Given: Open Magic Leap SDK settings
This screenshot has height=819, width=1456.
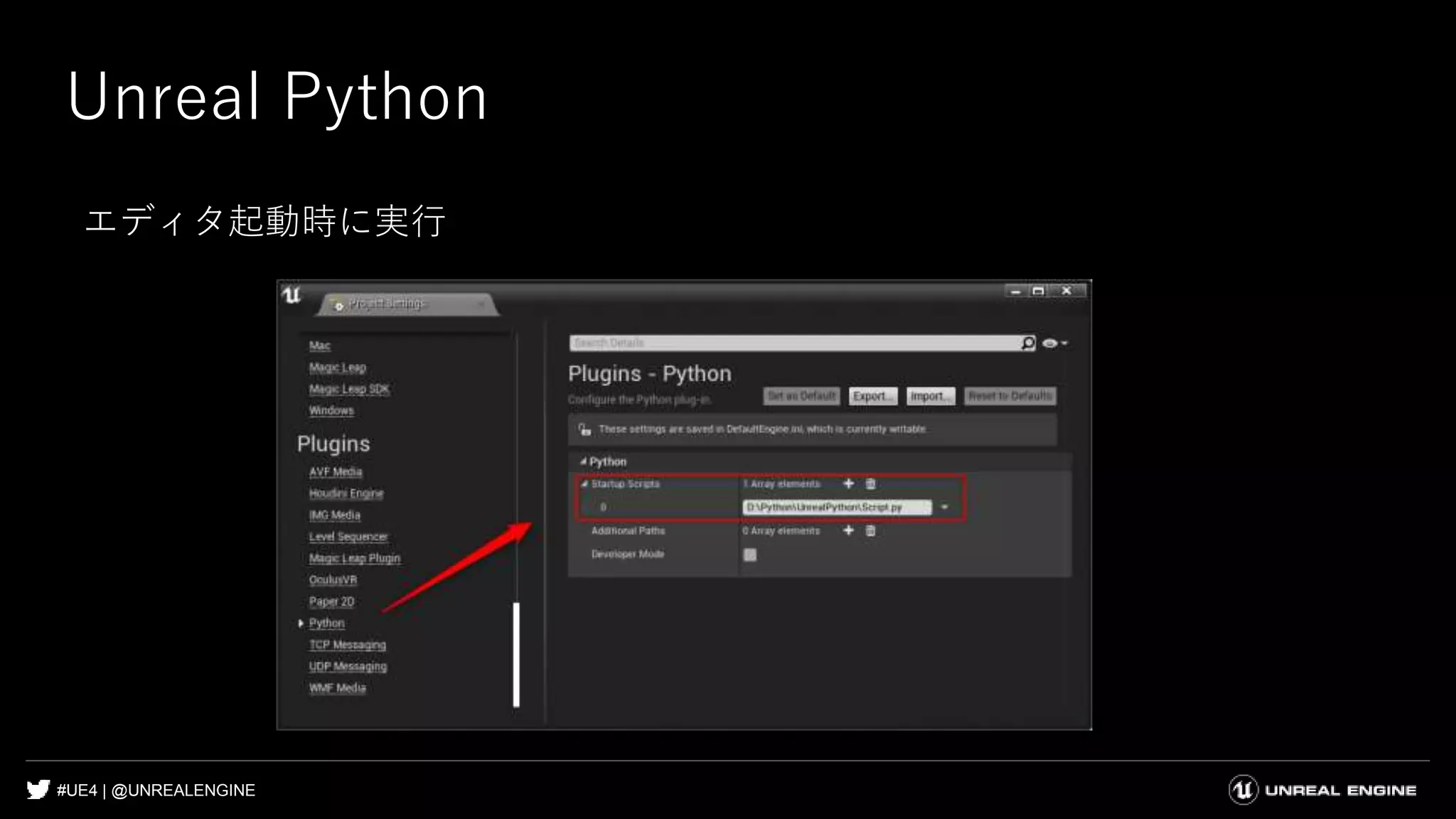Looking at the screenshot, I should [x=349, y=389].
